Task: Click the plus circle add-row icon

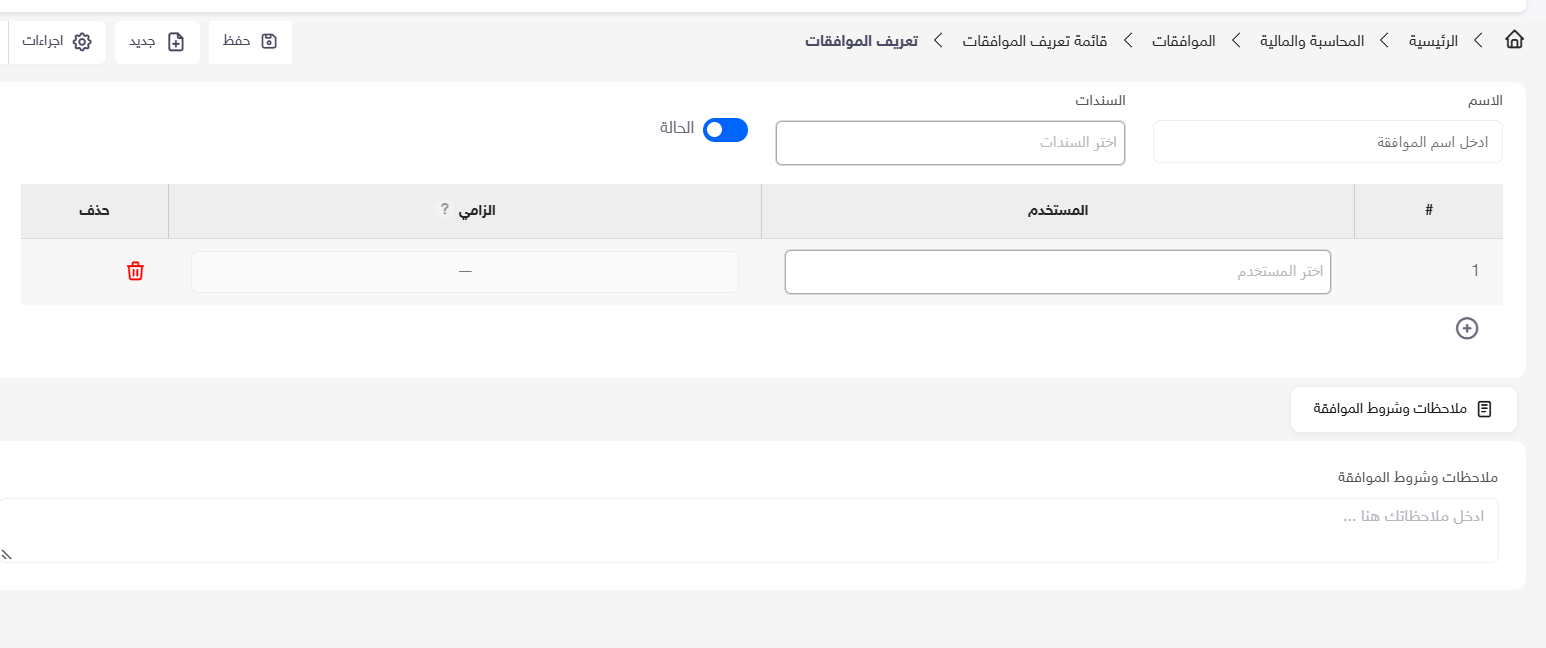Action: point(1466,328)
